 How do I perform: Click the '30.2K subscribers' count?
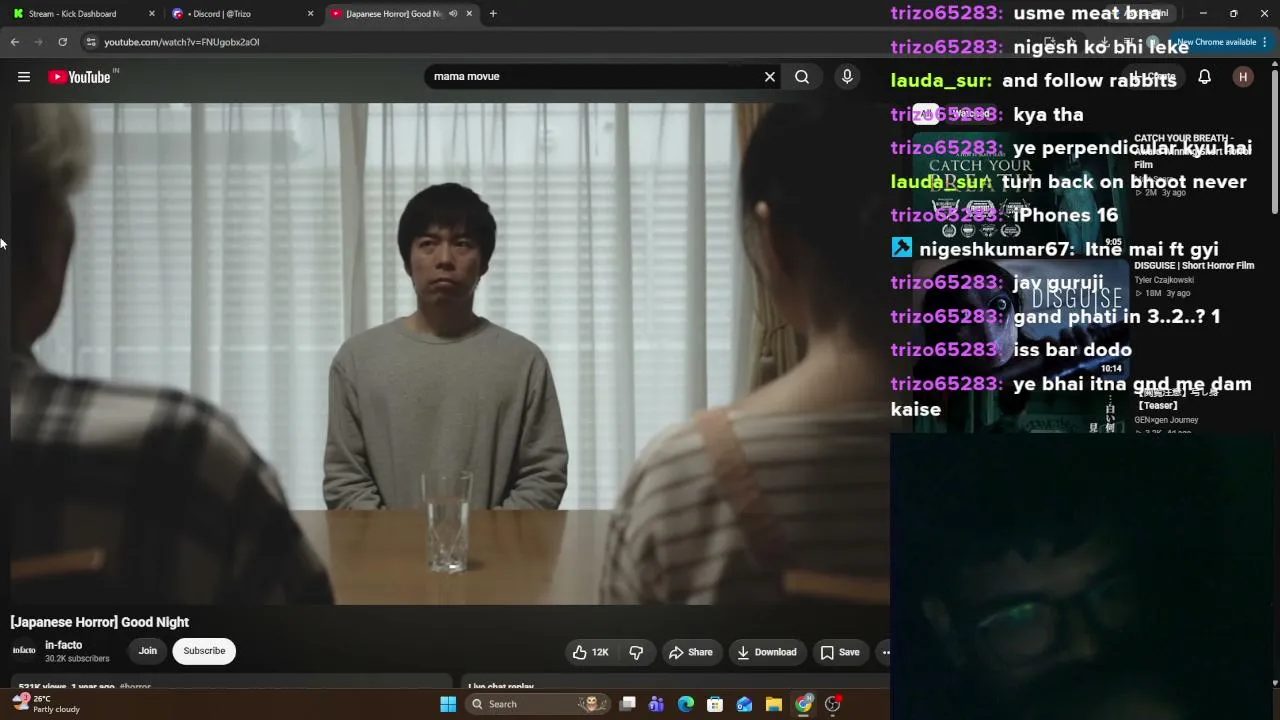click(x=77, y=659)
